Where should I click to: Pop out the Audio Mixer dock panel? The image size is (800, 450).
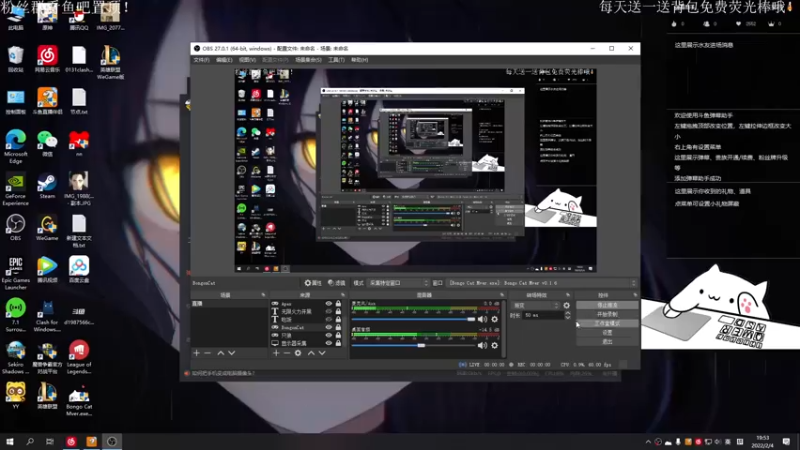pos(502,295)
